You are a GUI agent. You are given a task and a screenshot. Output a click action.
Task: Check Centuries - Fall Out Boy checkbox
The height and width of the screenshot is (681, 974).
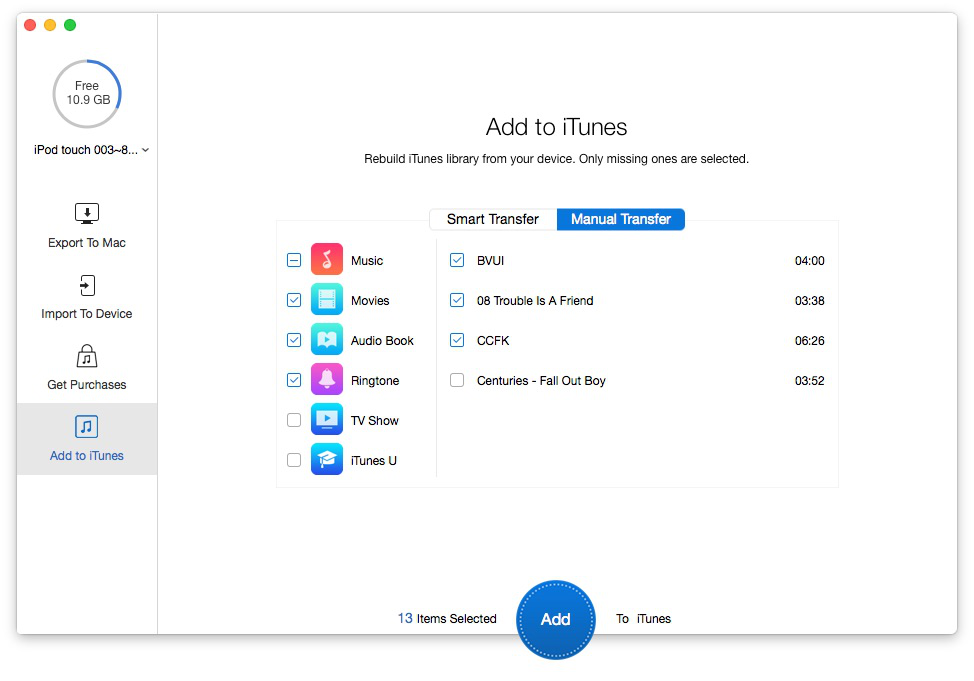click(457, 380)
